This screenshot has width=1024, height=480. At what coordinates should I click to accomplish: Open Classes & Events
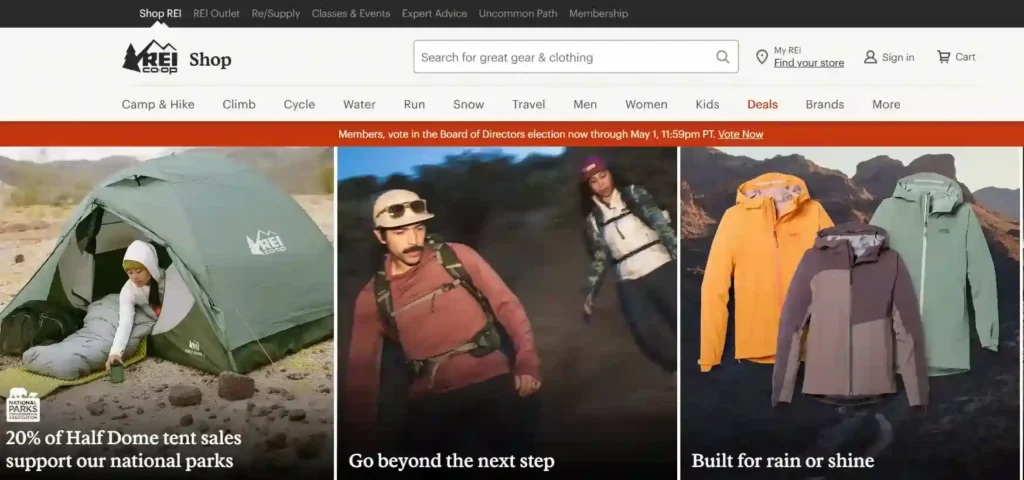coord(351,13)
